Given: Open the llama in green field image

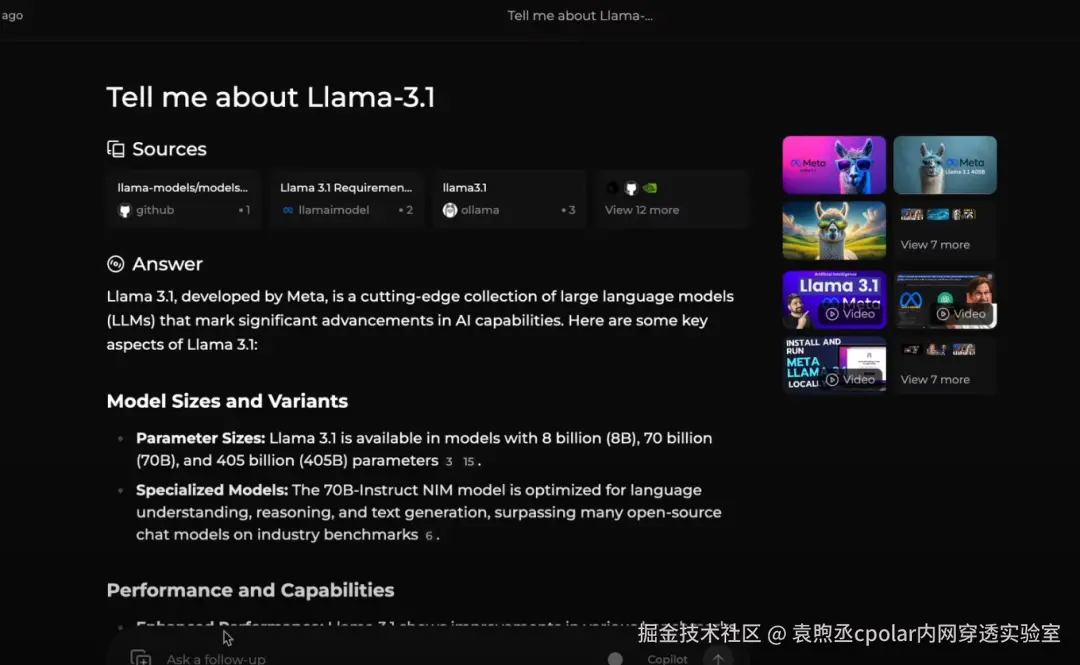Looking at the screenshot, I should [834, 231].
